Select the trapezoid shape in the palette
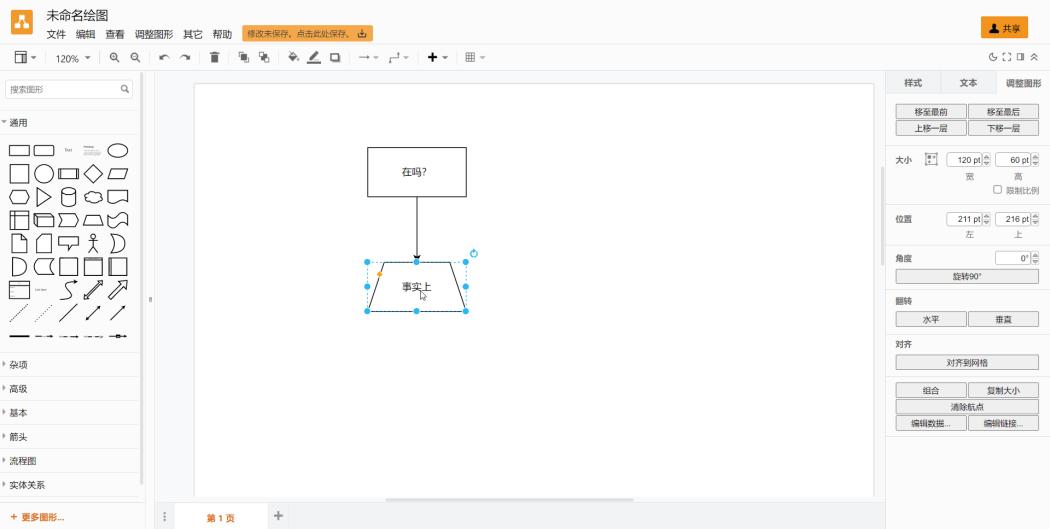1050x529 pixels. [93, 220]
